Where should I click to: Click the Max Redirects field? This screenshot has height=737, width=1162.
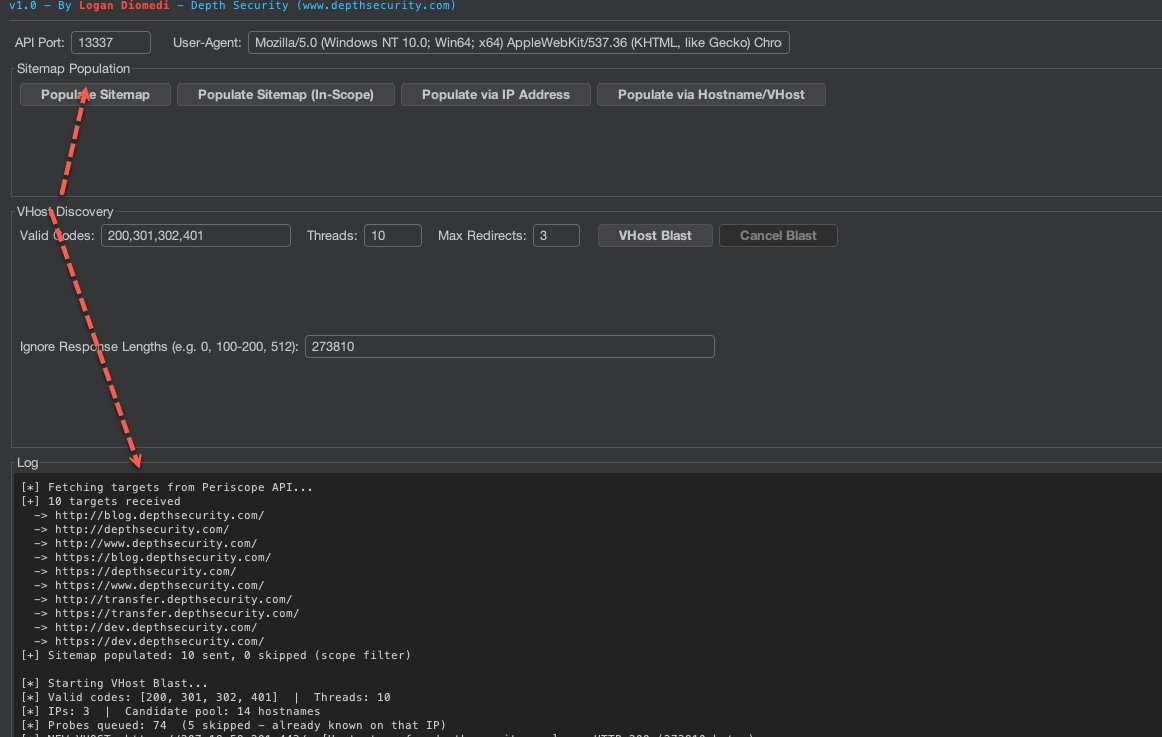tap(556, 236)
